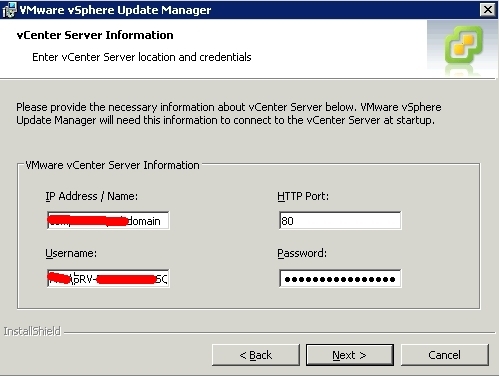The image size is (499, 376).
Task: Click the installer icon in title bar
Action: coord(9,10)
